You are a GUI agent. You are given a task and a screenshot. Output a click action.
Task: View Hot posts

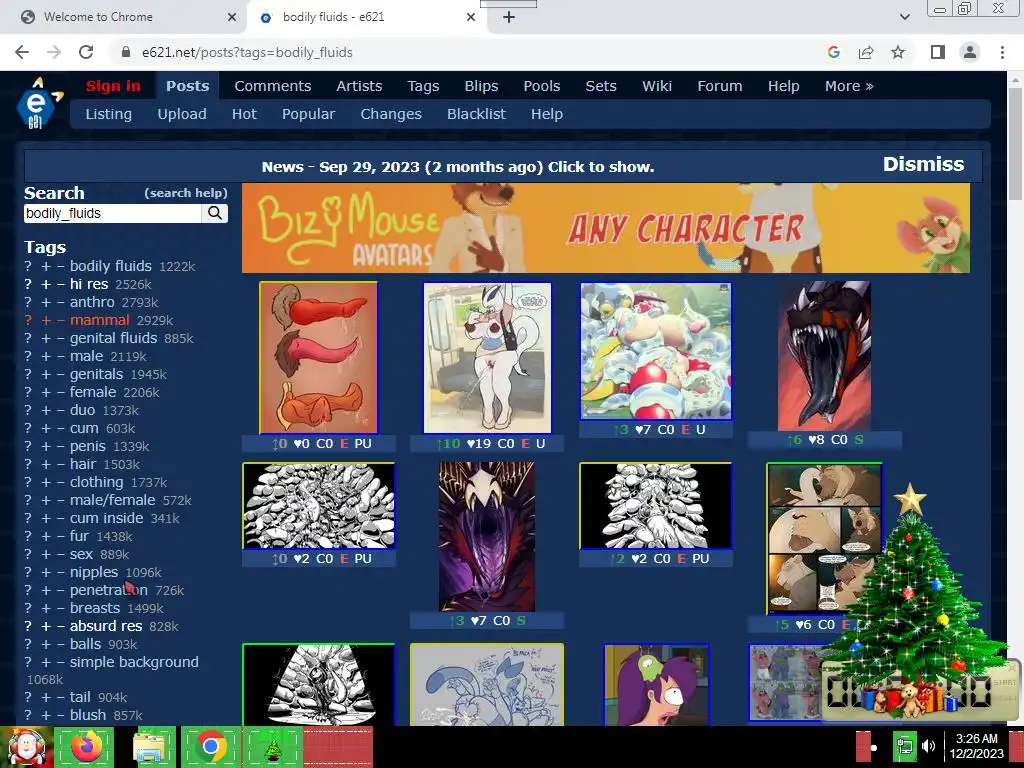click(x=244, y=114)
